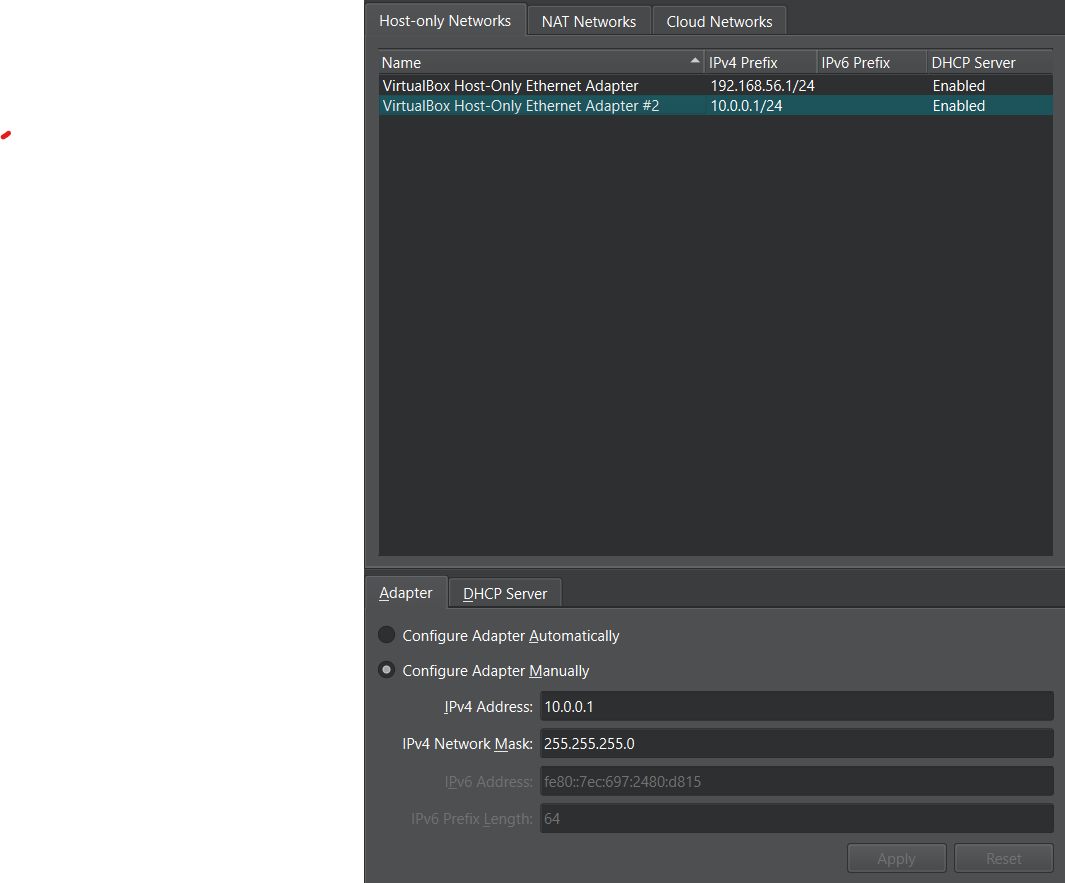The width and height of the screenshot is (1065, 883).
Task: Select the Adapter settings tab
Action: tap(405, 593)
